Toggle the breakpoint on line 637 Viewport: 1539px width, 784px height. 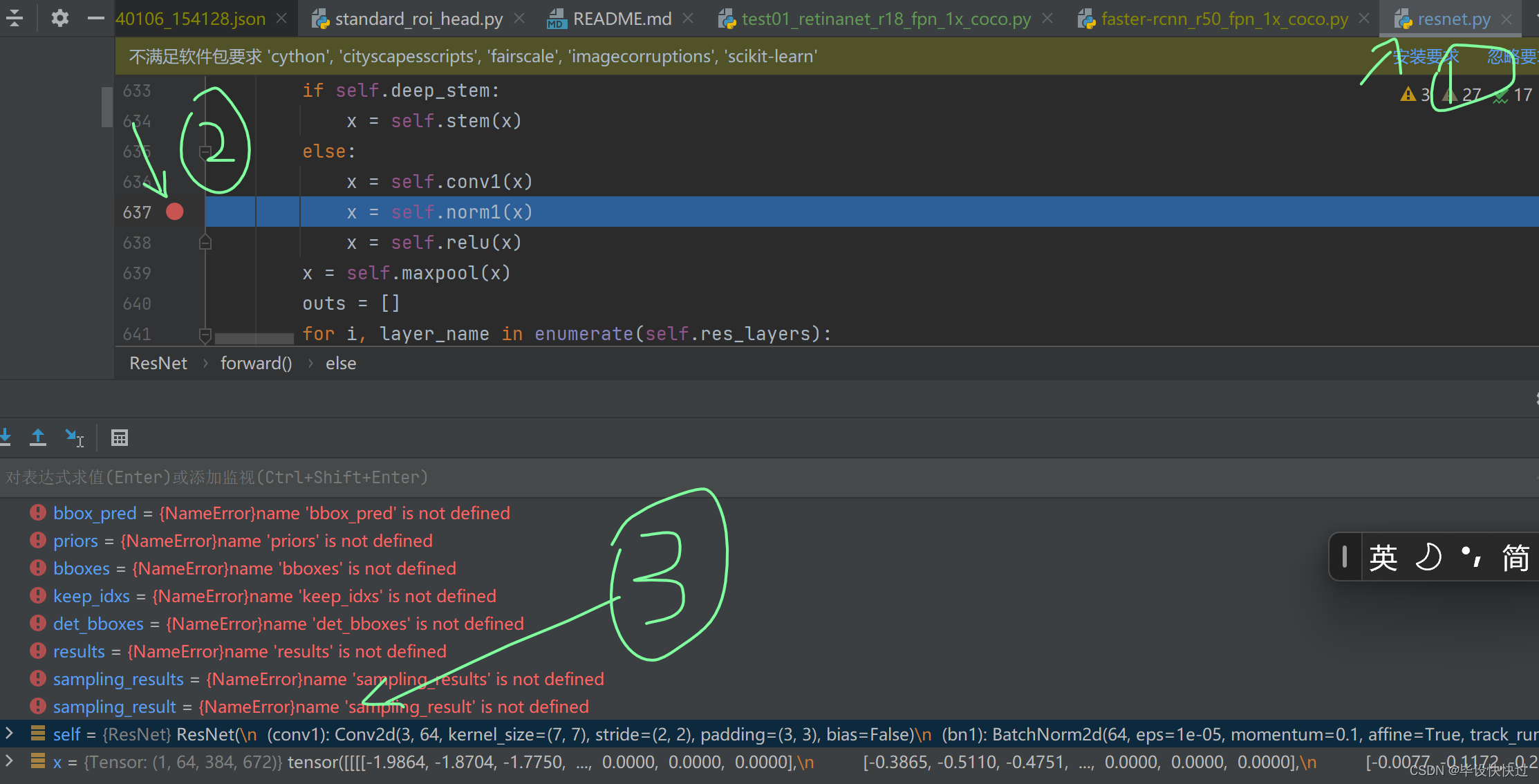(175, 212)
